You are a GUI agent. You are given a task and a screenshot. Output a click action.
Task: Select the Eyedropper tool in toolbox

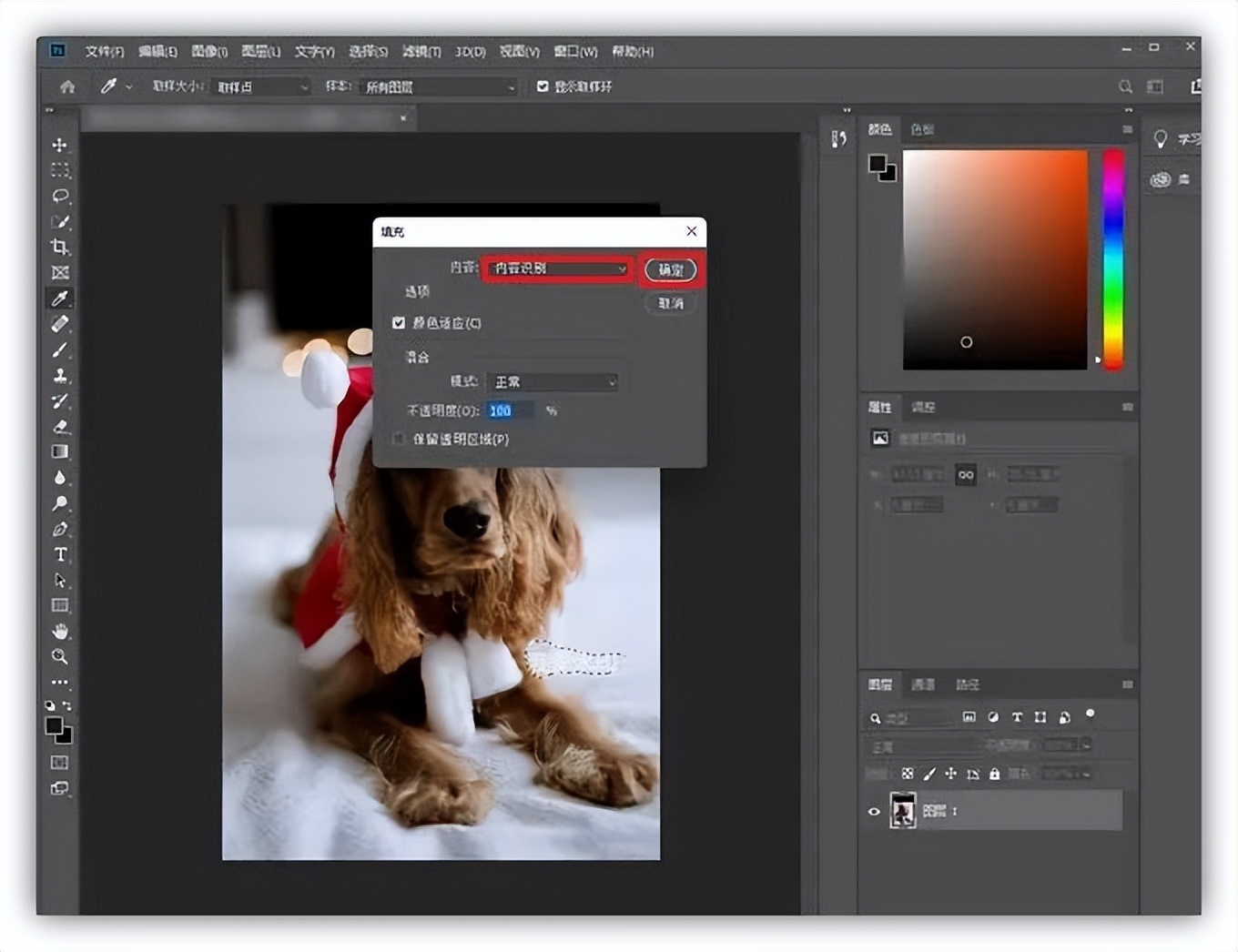(x=60, y=299)
